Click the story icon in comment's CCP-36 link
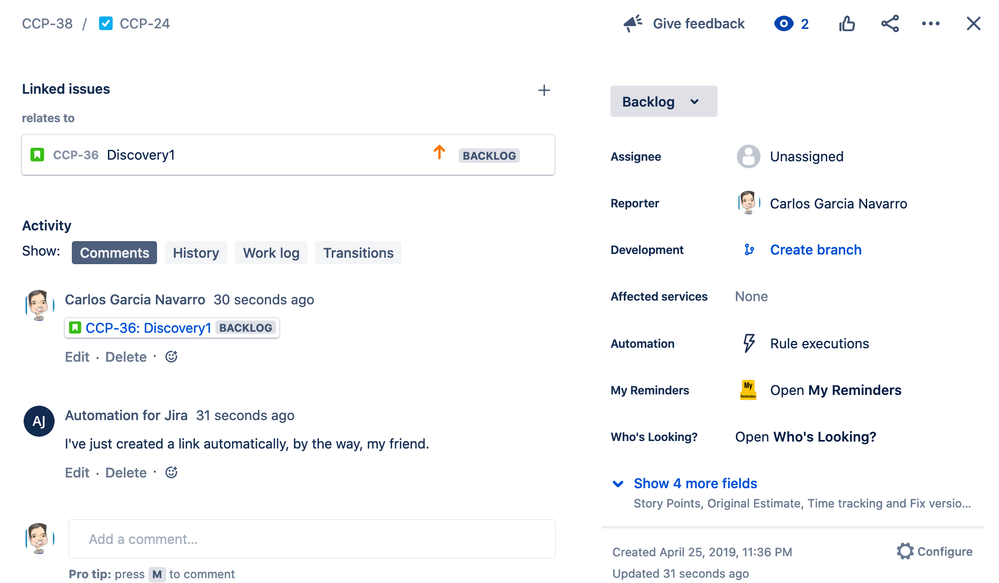999x583 pixels. coord(75,327)
